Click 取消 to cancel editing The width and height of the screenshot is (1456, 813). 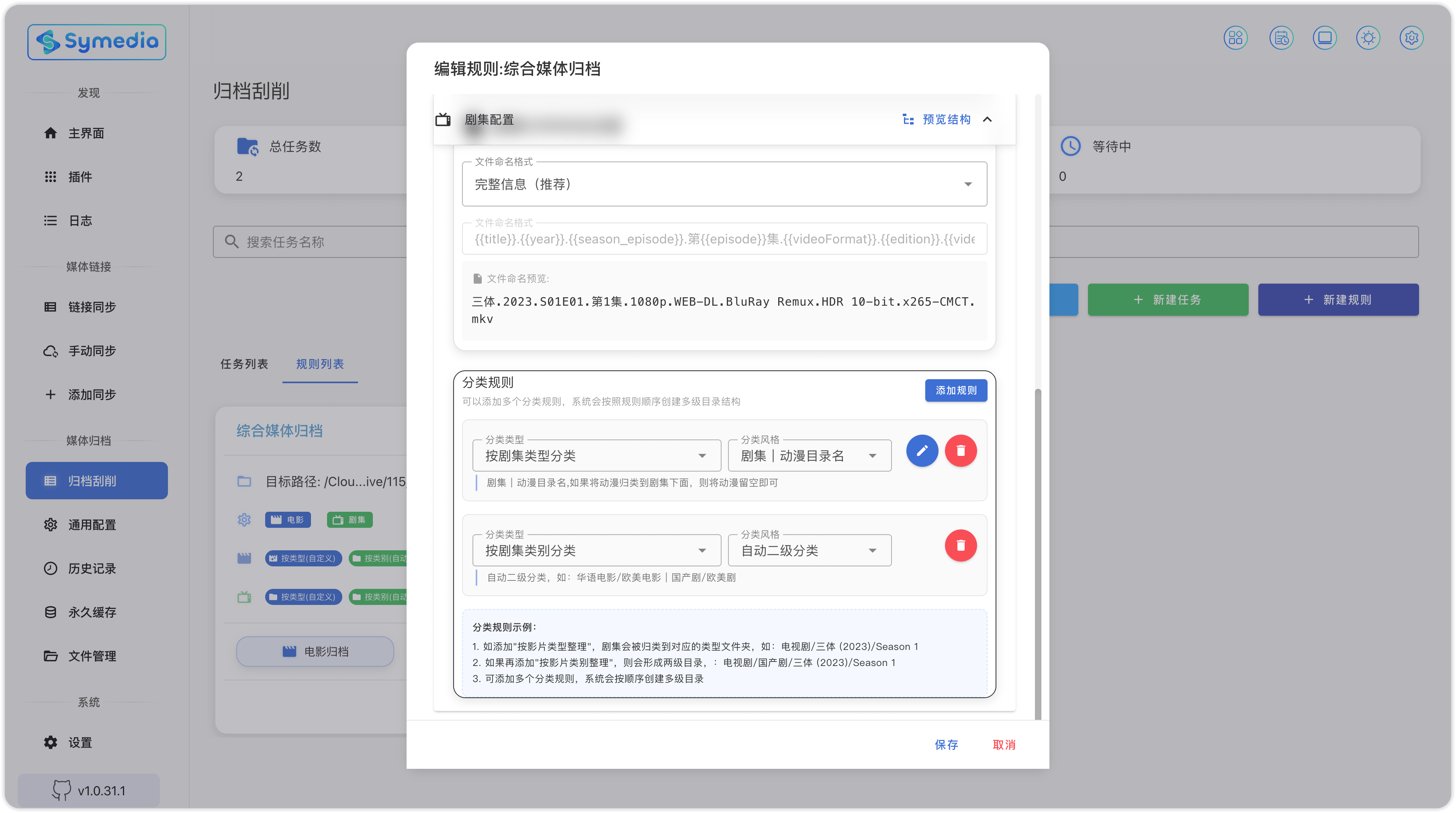pyautogui.click(x=1004, y=745)
